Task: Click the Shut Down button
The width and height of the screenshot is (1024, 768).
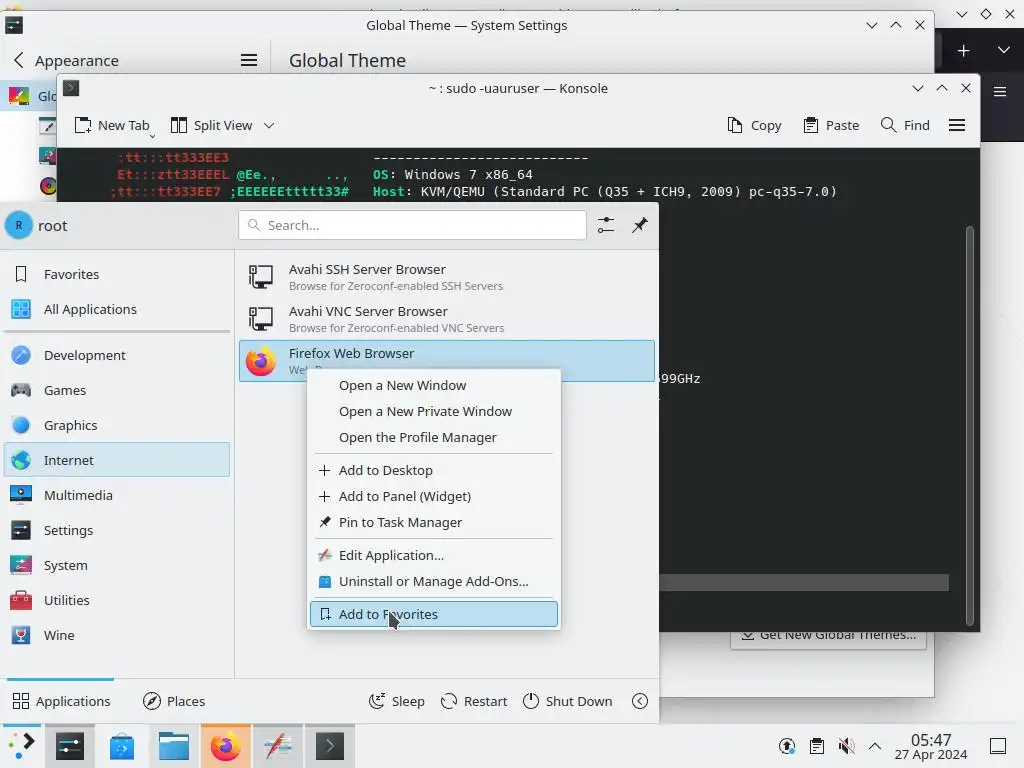Action: click(568, 701)
